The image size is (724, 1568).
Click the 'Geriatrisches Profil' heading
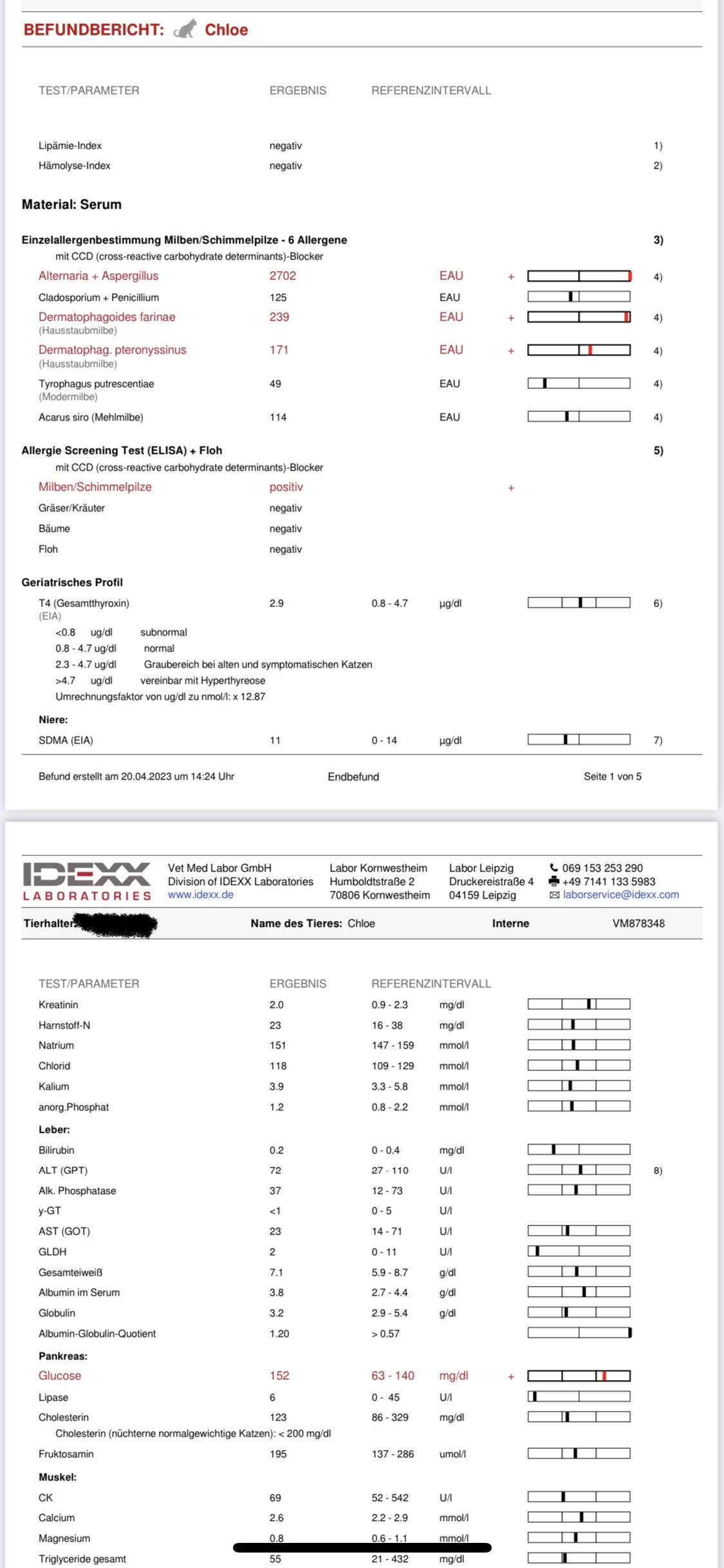[x=72, y=582]
